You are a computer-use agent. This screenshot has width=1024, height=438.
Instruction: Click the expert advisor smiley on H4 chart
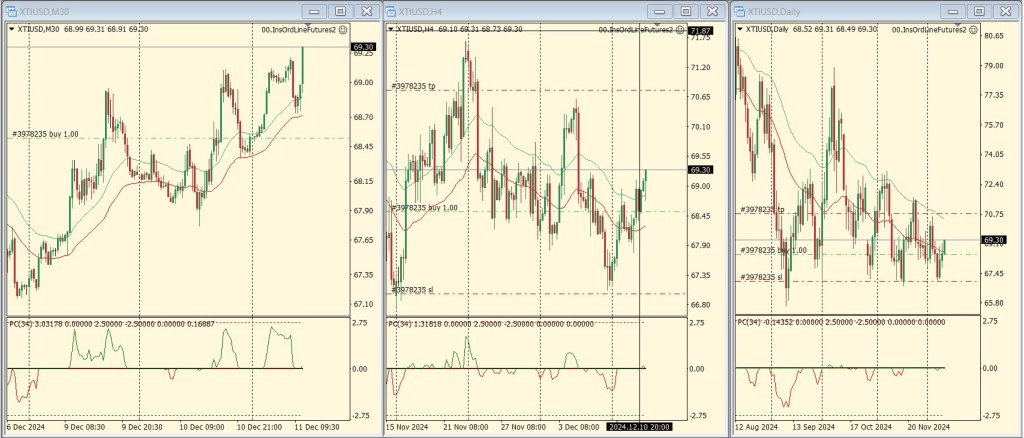point(678,30)
